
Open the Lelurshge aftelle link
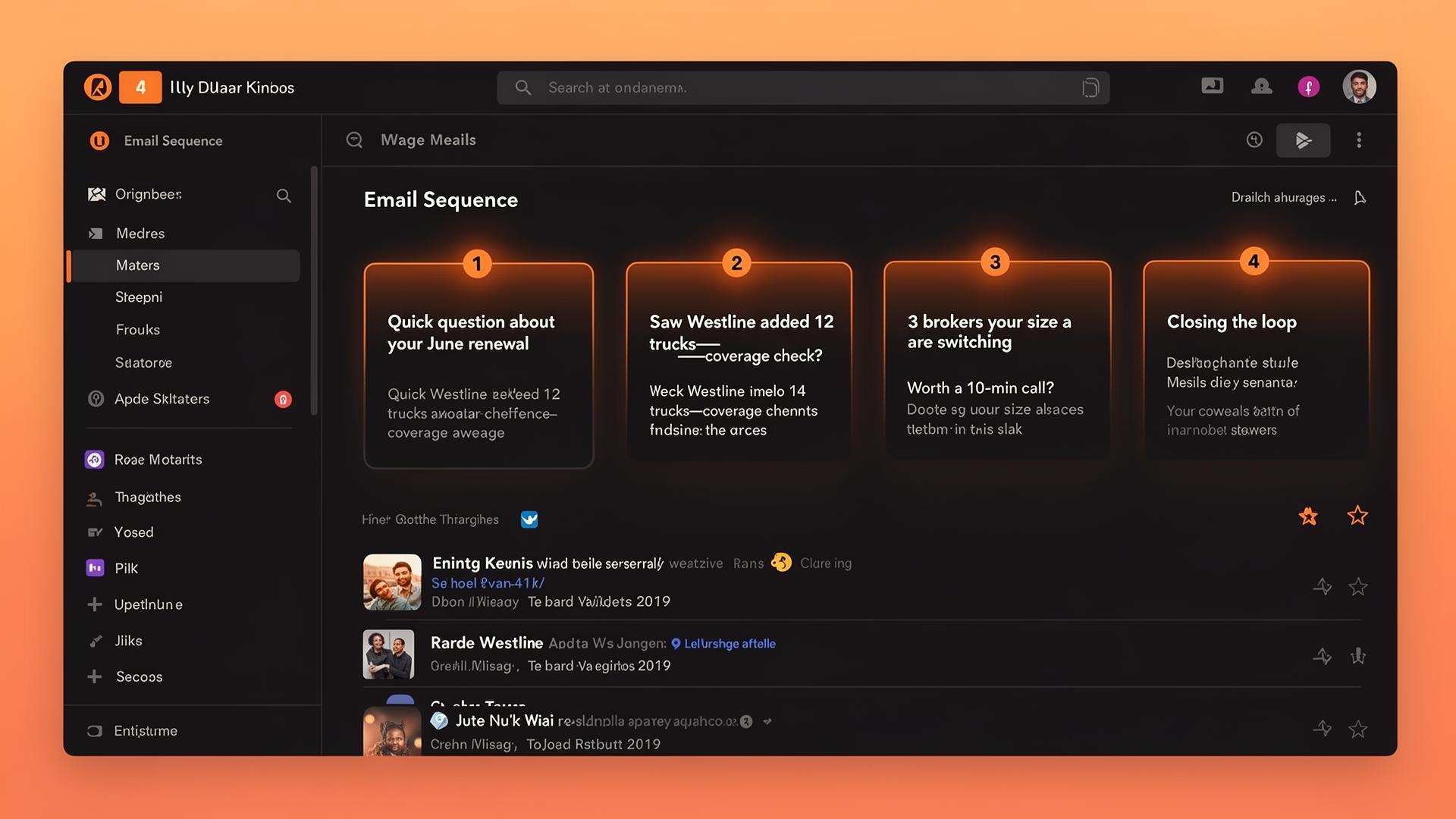(x=730, y=644)
